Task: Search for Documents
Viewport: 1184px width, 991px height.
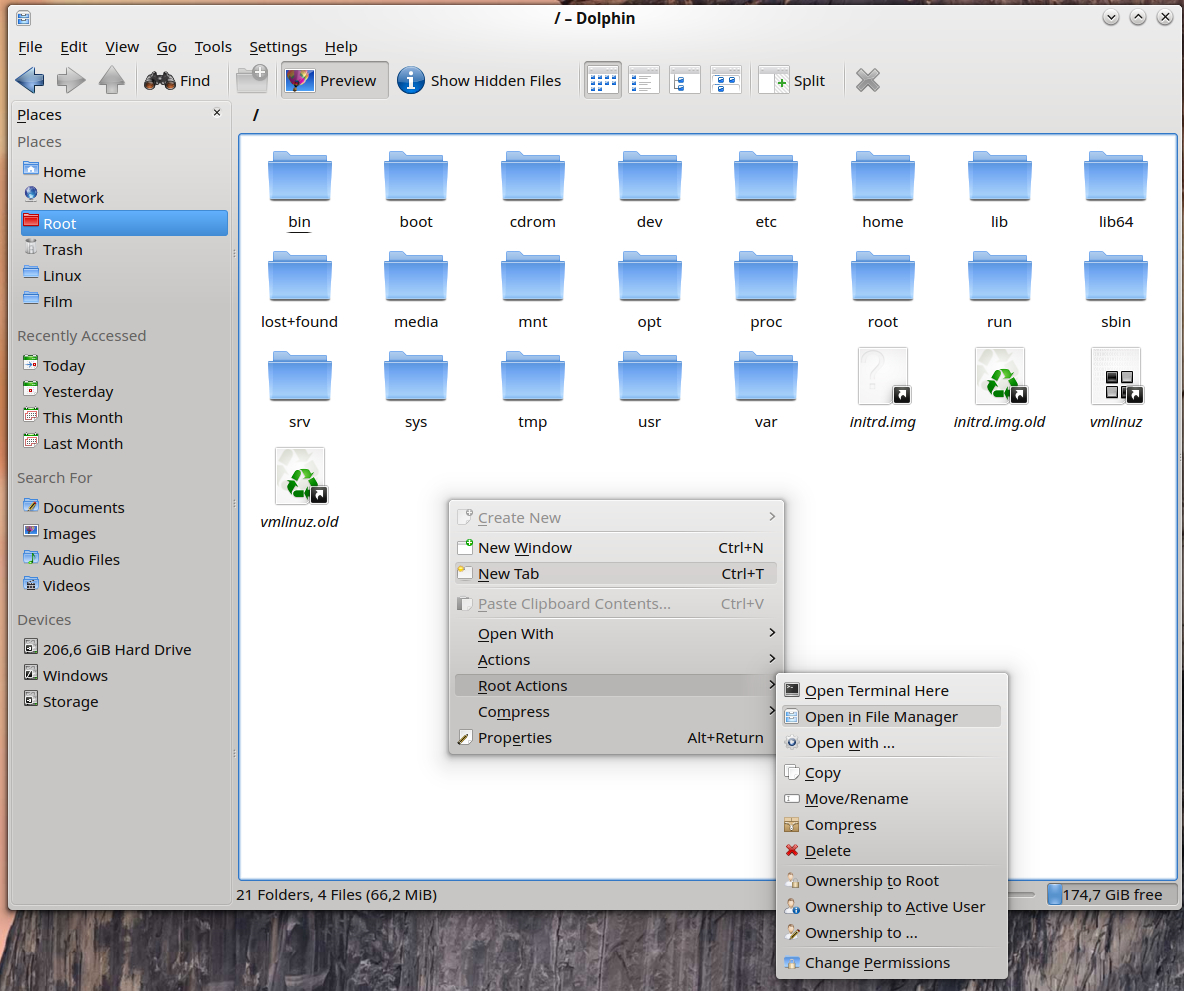Action: [125, 508]
